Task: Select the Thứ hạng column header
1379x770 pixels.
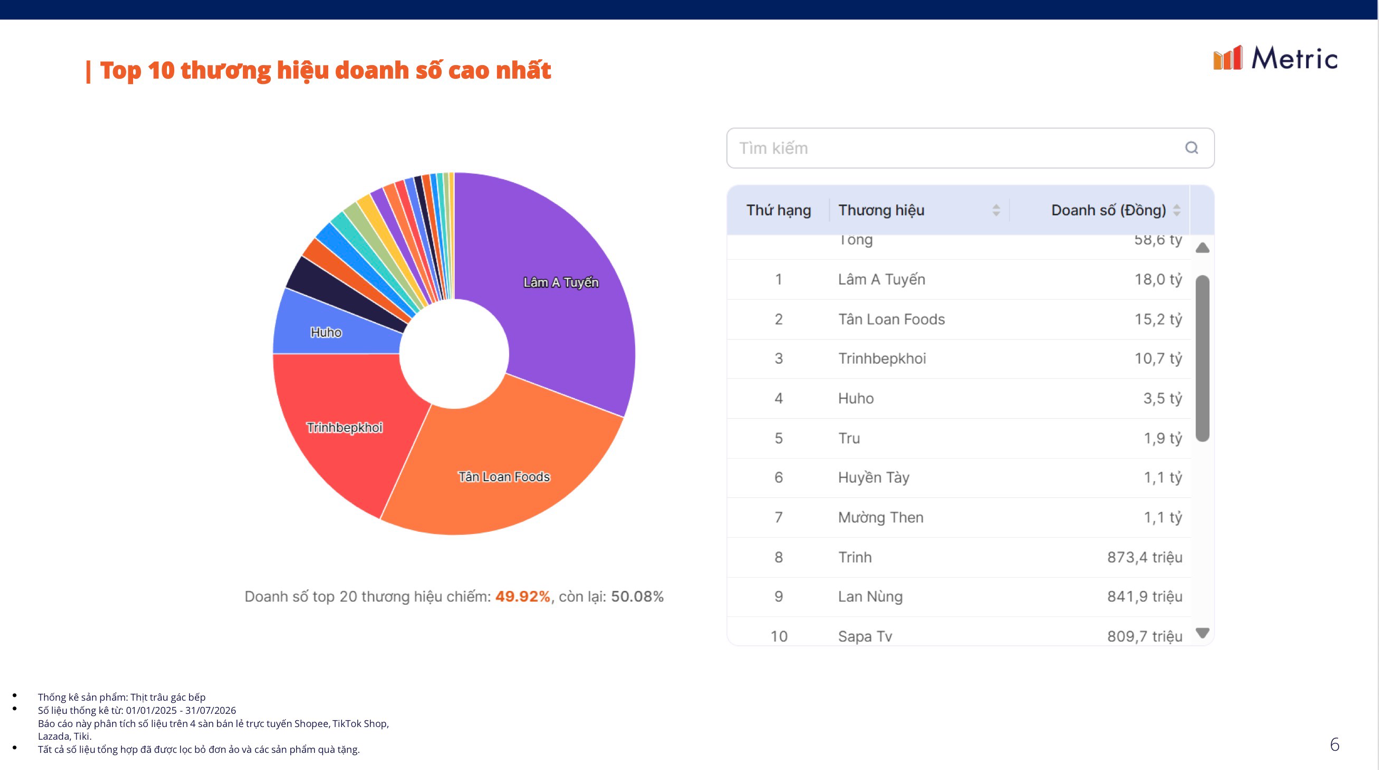Action: pos(778,210)
